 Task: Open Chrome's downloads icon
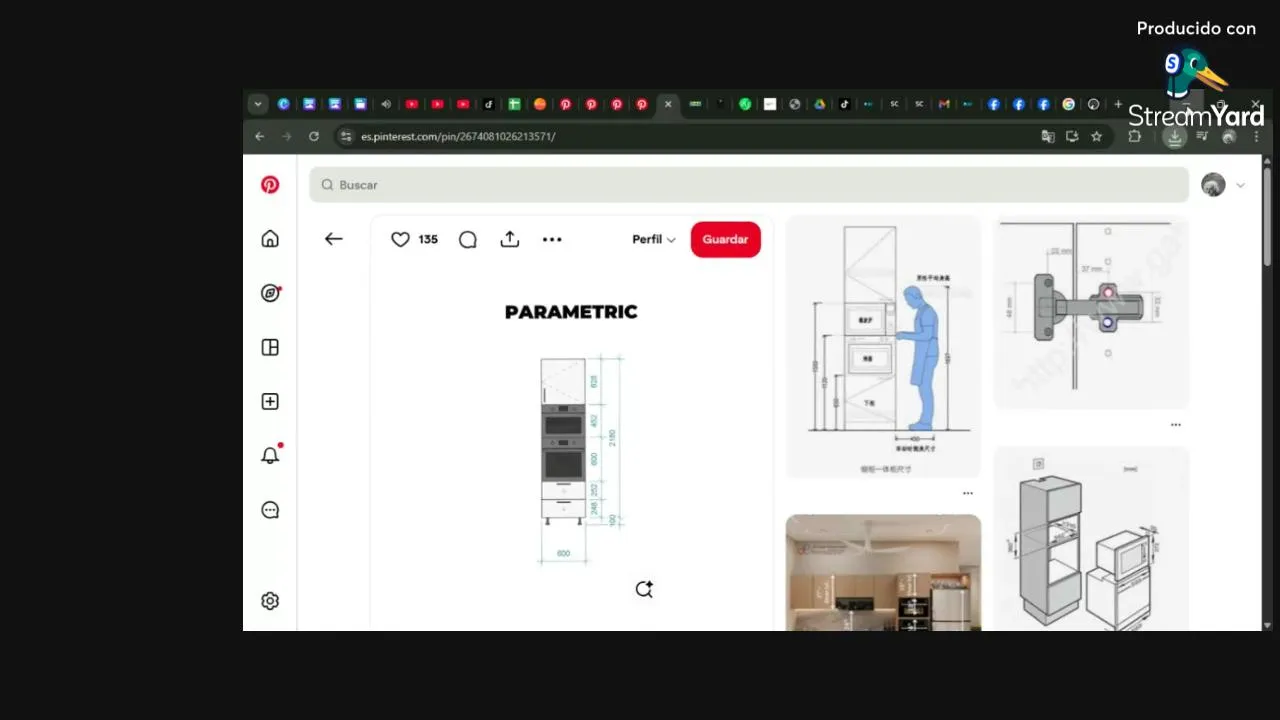pyautogui.click(x=1175, y=136)
